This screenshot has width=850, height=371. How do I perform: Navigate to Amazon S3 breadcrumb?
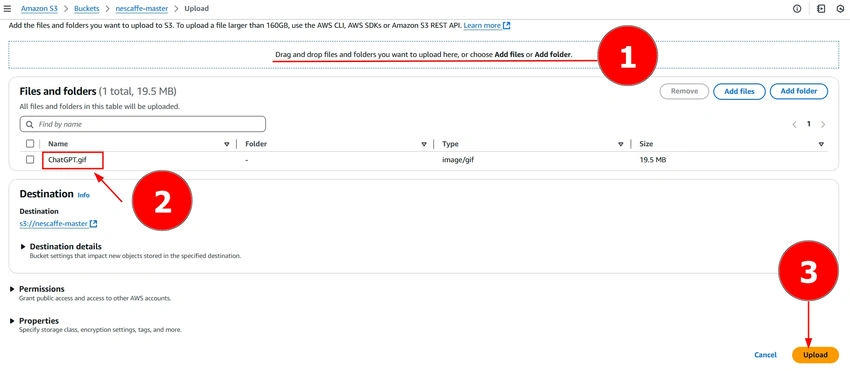coord(40,9)
